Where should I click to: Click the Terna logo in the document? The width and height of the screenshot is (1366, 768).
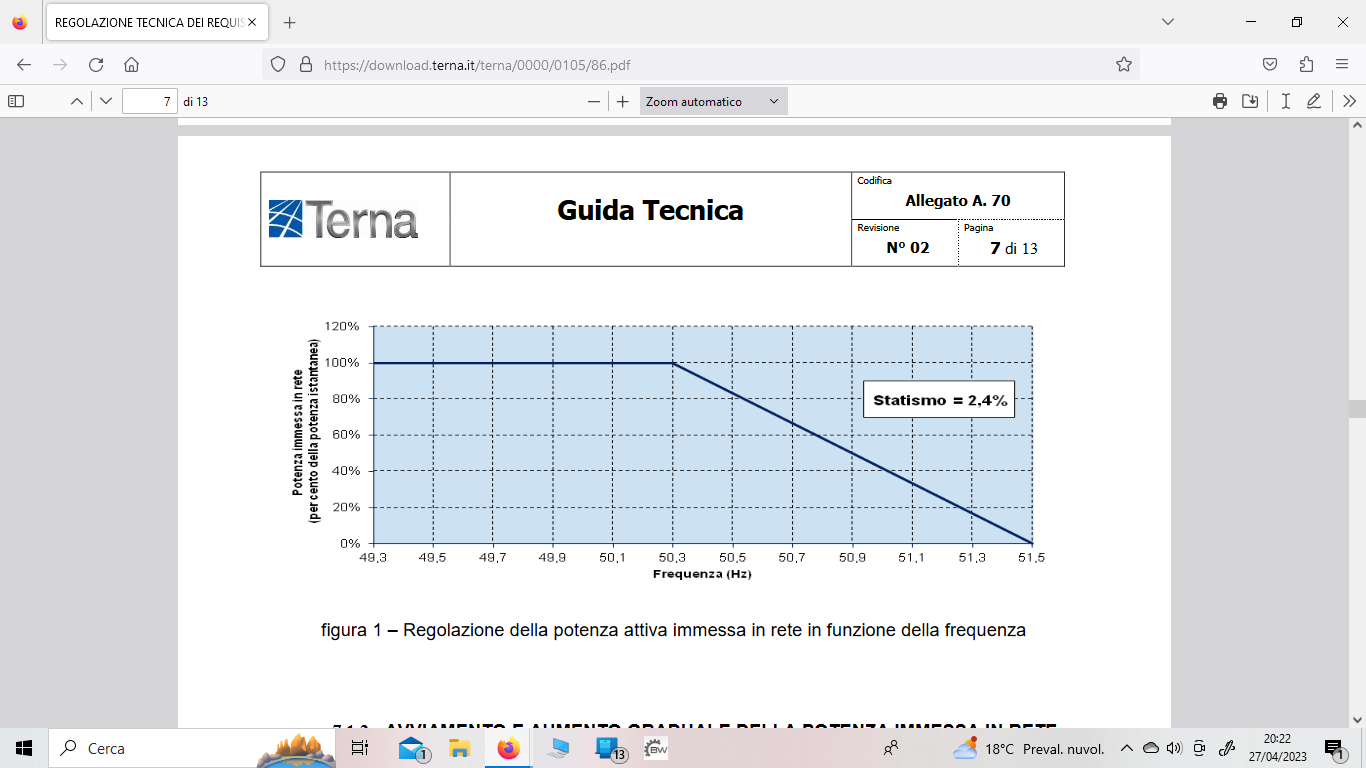(x=343, y=219)
